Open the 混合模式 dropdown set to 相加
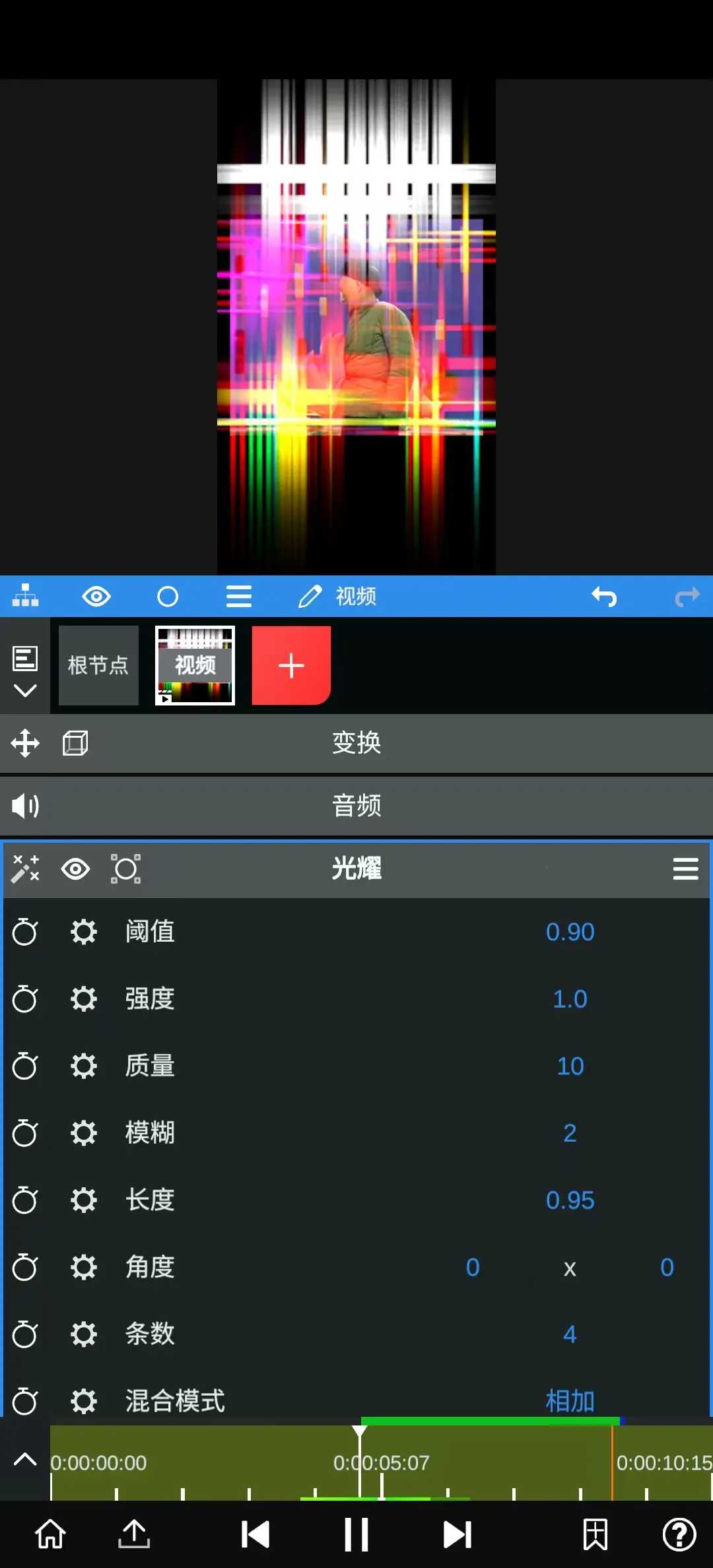This screenshot has width=713, height=1568. click(570, 1400)
